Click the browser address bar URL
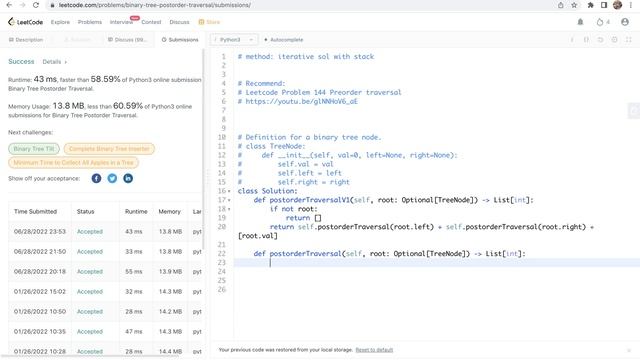Viewport: 640px width, 360px height. coord(155,5)
